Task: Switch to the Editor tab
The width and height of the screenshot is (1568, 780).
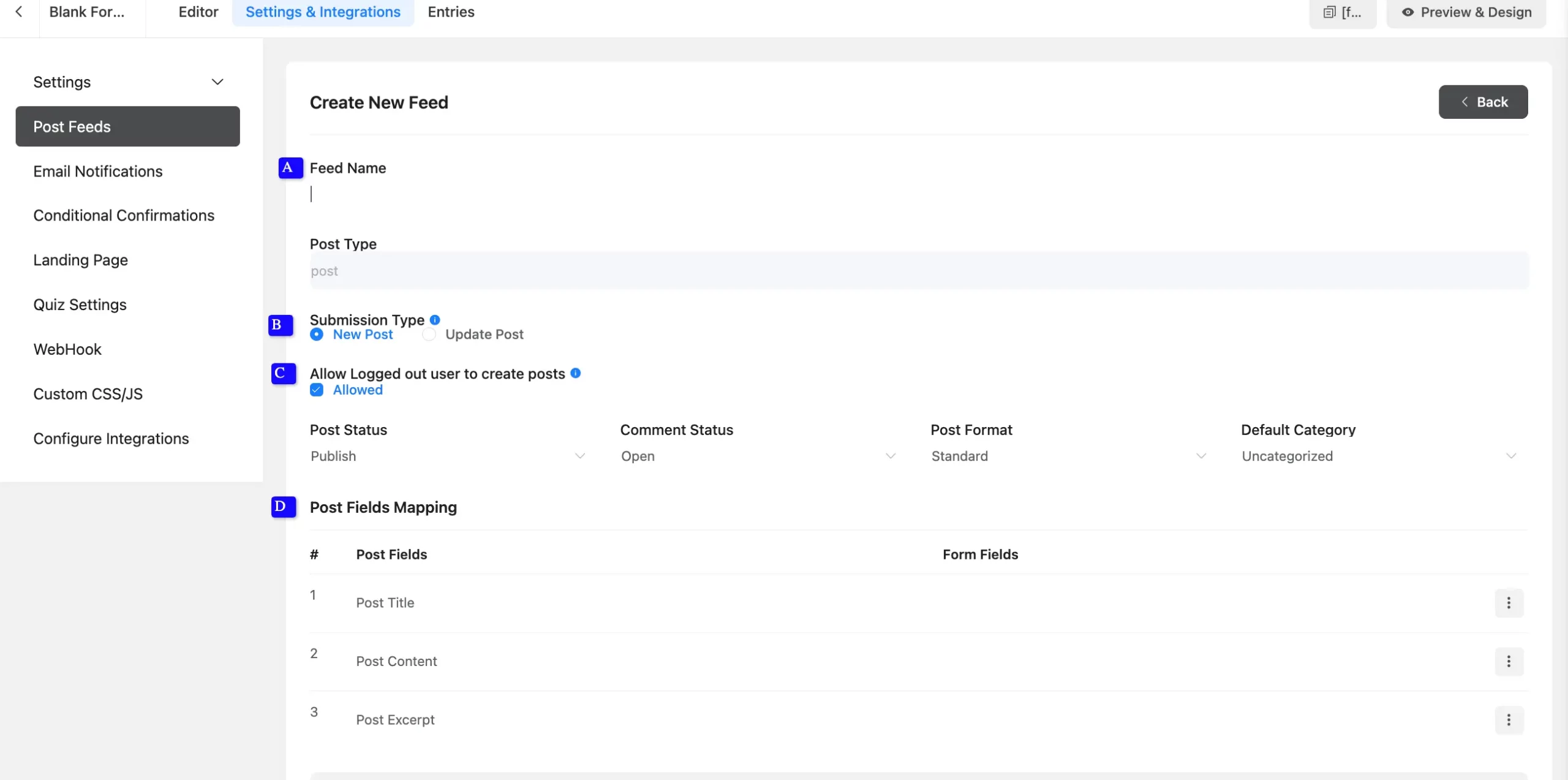Action: coord(198,12)
